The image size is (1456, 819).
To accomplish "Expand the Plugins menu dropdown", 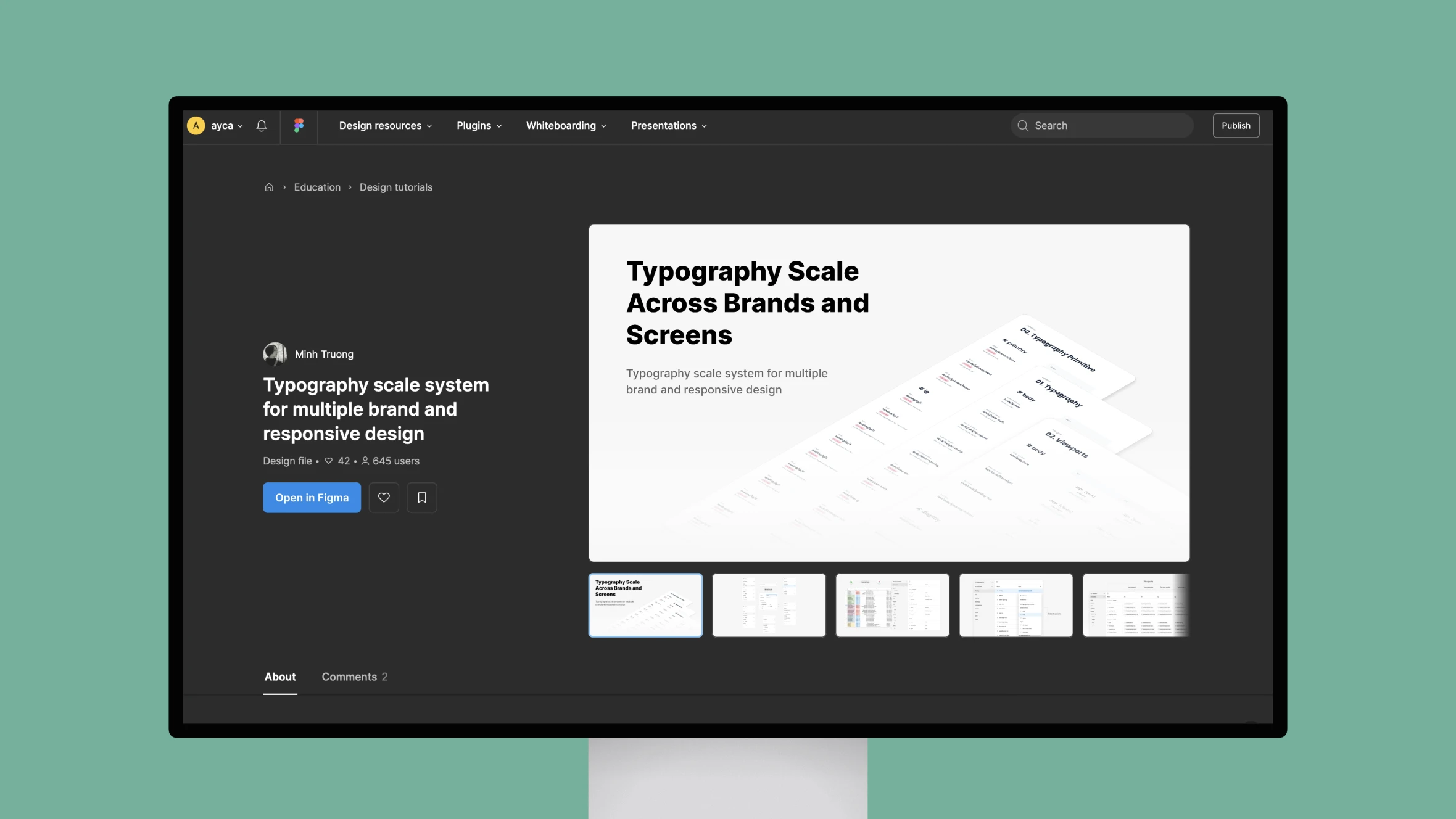I will [479, 125].
